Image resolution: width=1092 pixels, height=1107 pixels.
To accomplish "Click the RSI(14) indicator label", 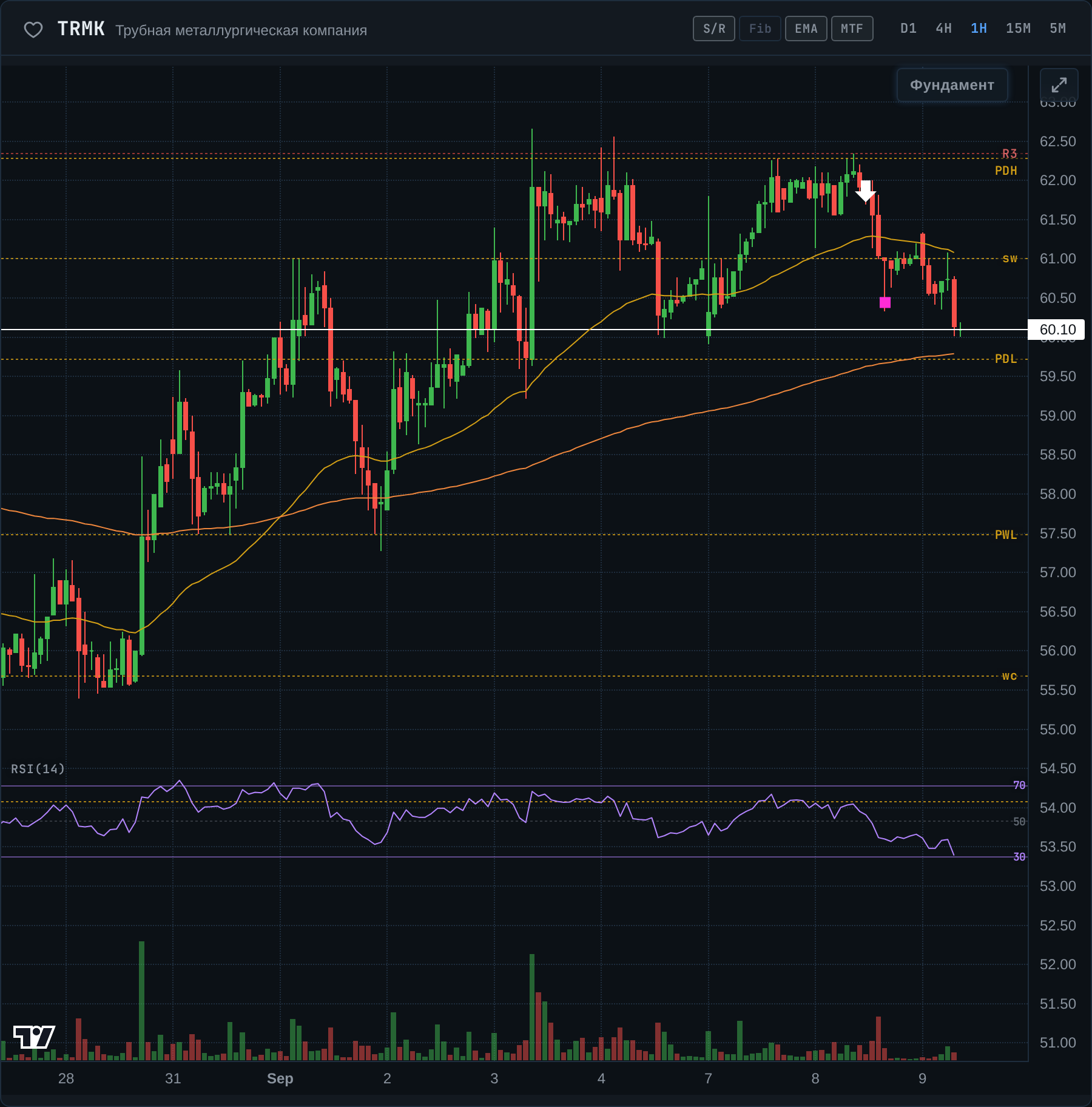I will tap(38, 769).
